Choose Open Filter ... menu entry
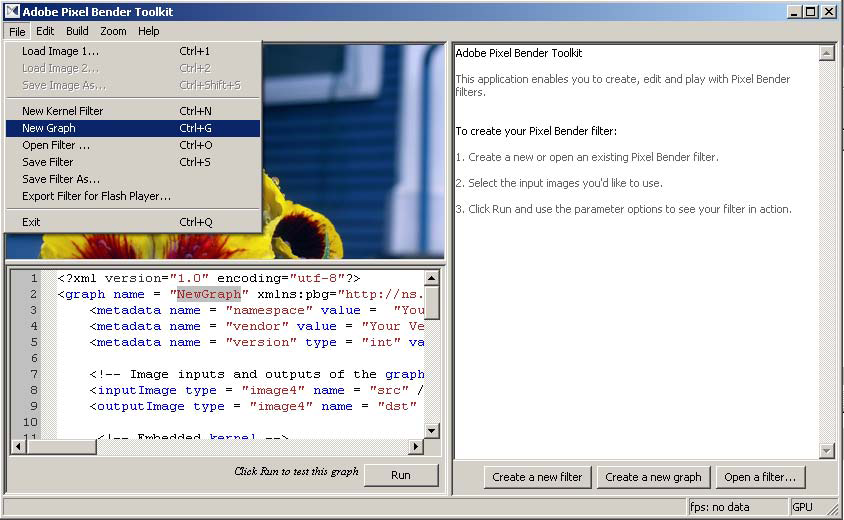This screenshot has width=844, height=520. (x=133, y=145)
